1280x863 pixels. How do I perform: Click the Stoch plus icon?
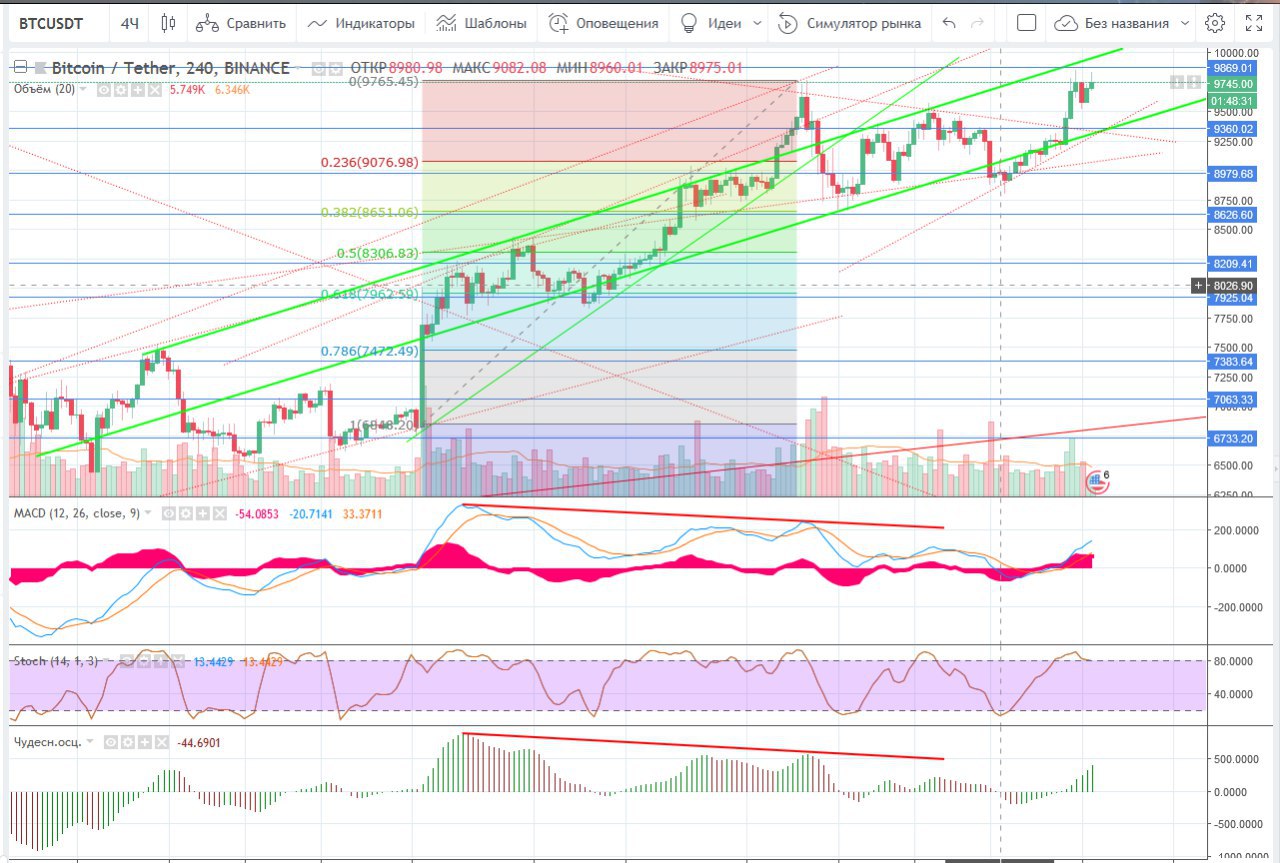tap(162, 661)
